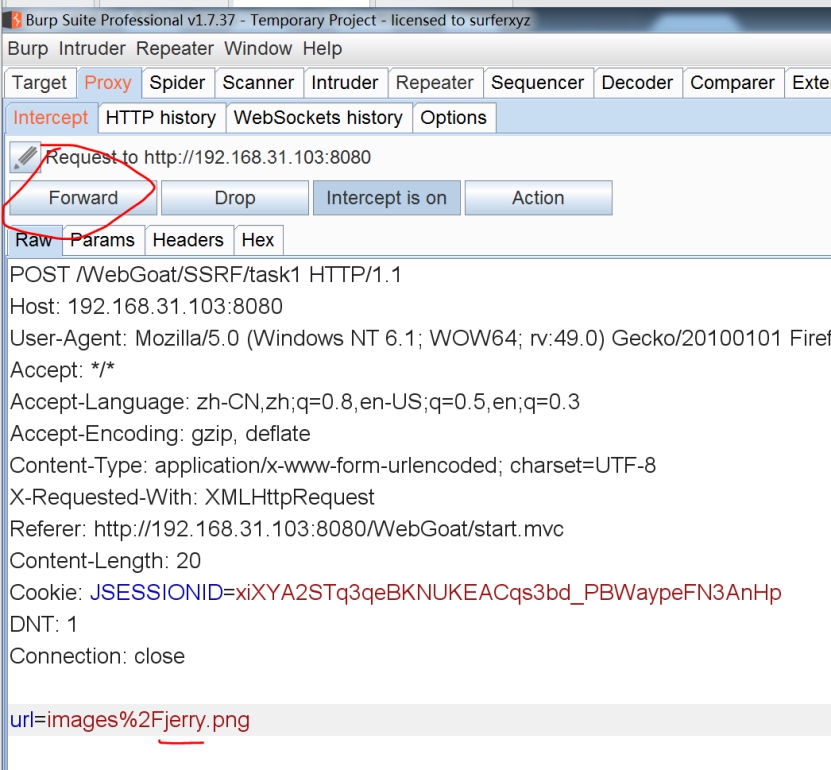
Task: Switch to the Target tab
Action: tap(40, 83)
